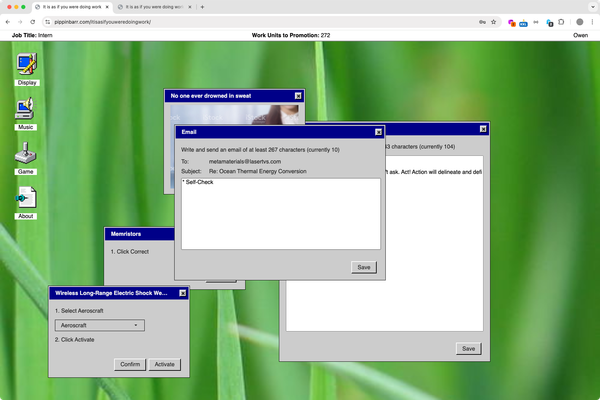Expand the Aeroscraft dropdown
This screenshot has height=400, width=600.
(100, 325)
